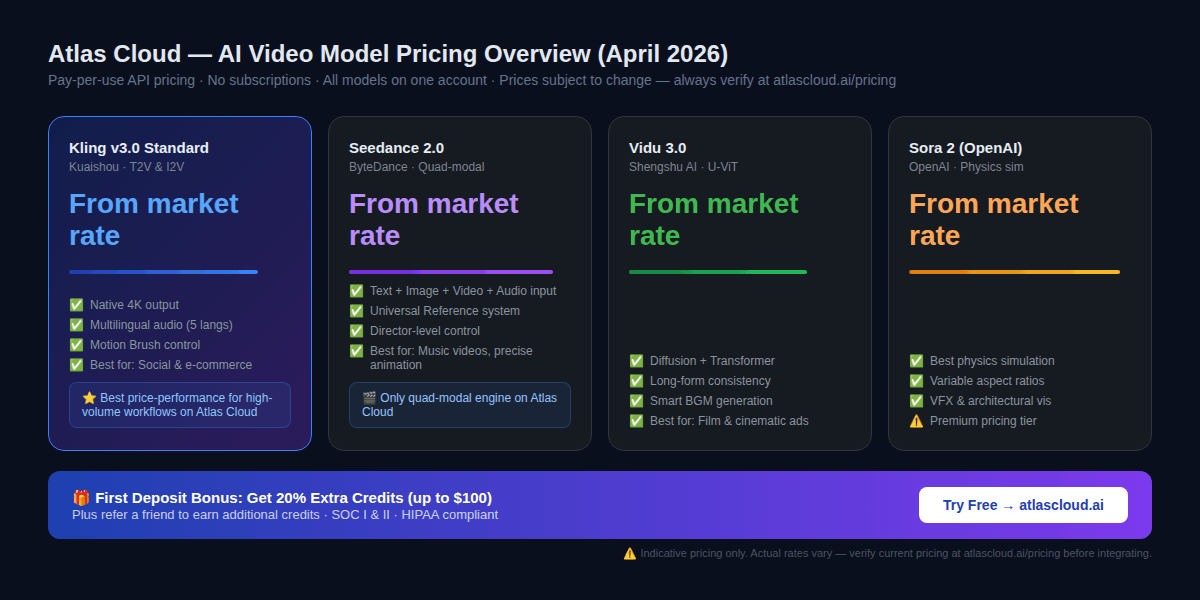Click the green gradient bar under Vidu pricing

click(717, 271)
